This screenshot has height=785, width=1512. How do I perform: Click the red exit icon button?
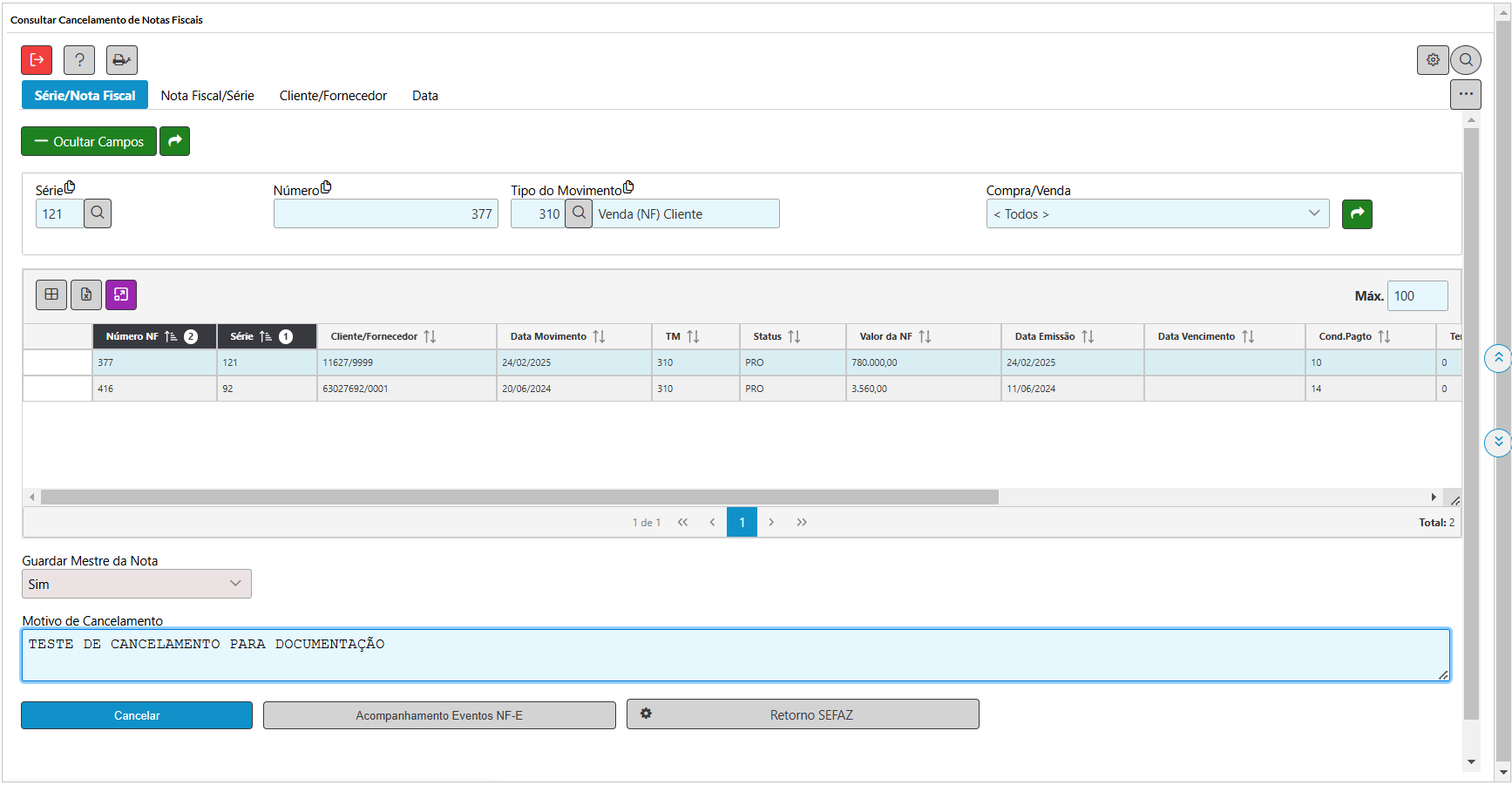(37, 60)
